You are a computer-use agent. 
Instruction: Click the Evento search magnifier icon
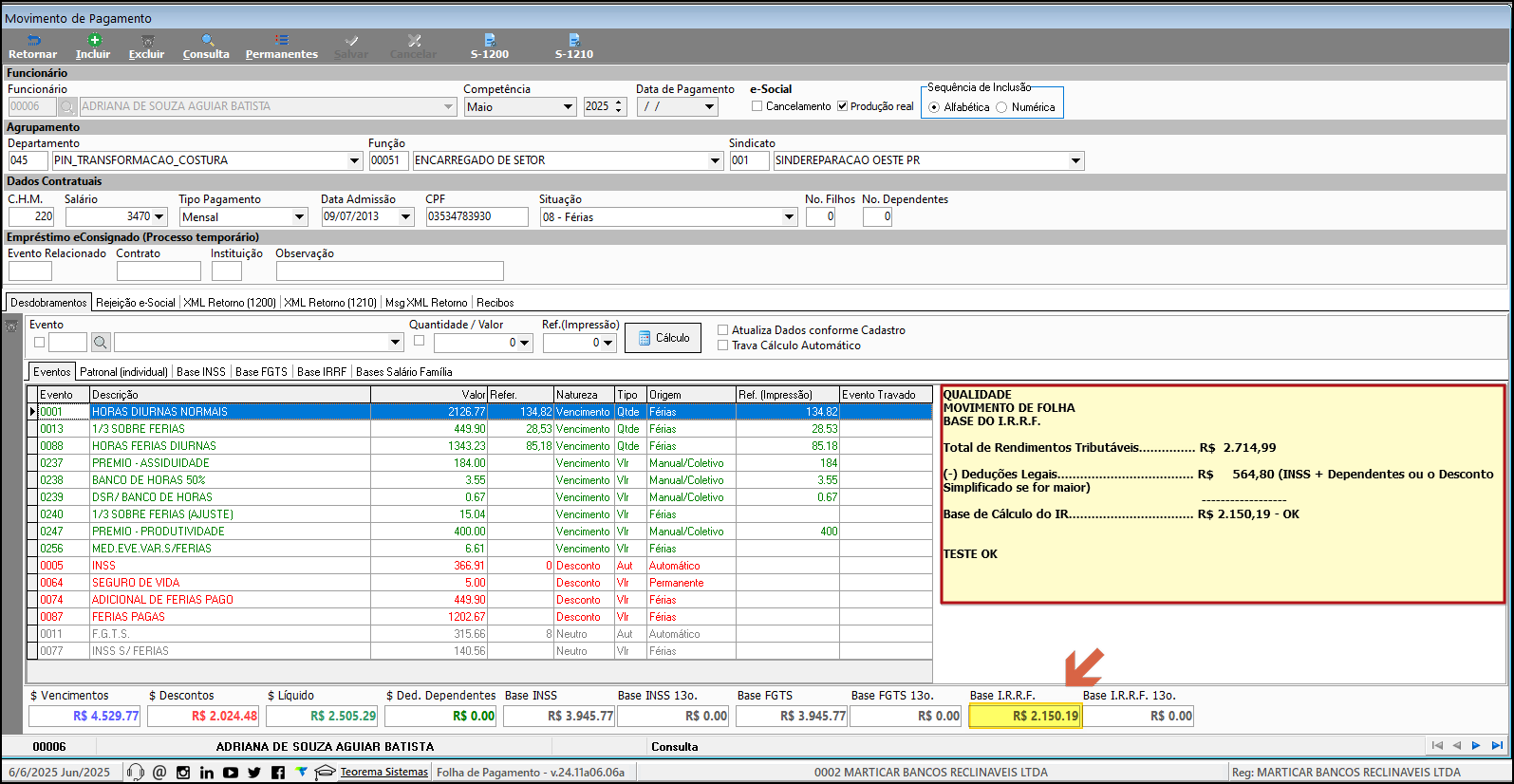(101, 342)
